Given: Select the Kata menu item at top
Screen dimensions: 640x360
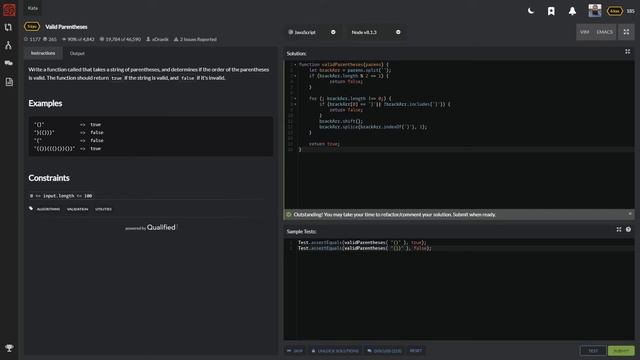Looking at the screenshot, I should [x=33, y=8].
